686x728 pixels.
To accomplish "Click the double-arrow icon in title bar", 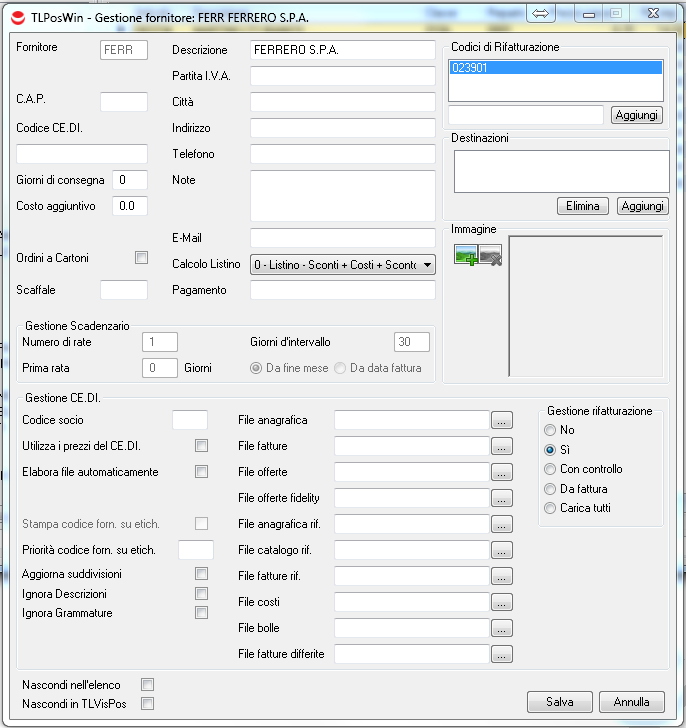I will coord(540,14).
